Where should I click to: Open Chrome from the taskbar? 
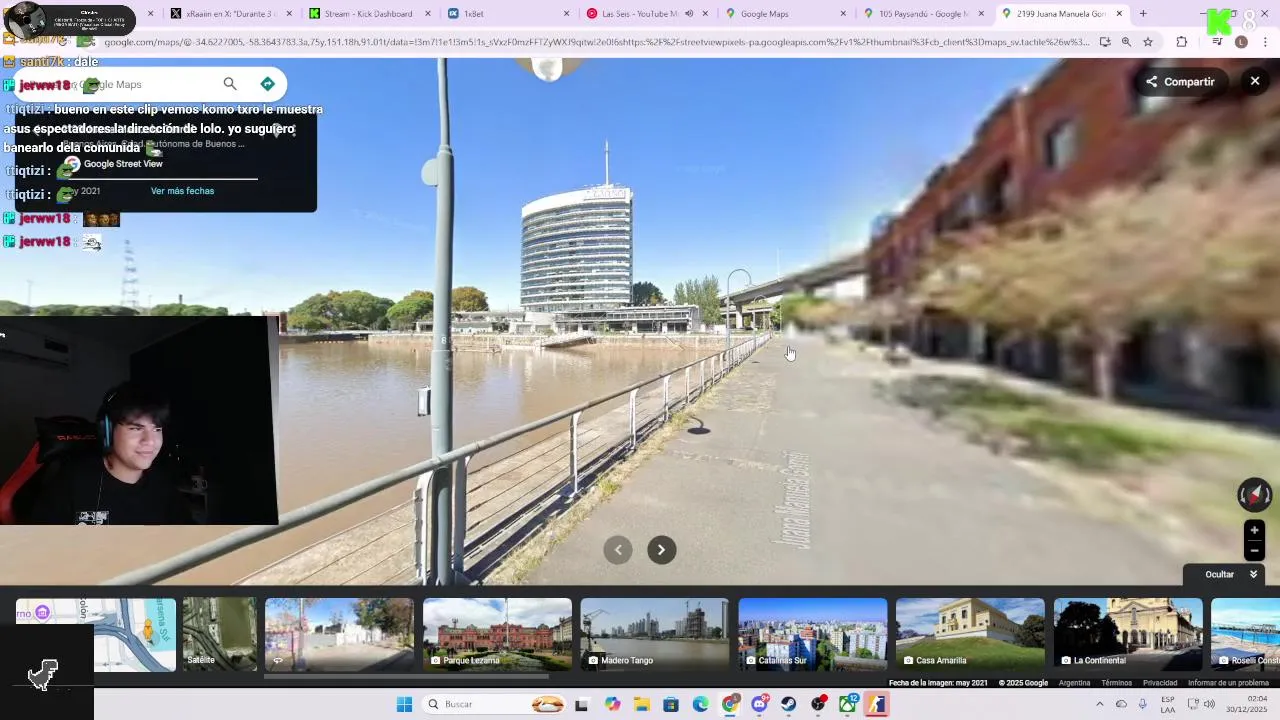(x=730, y=704)
